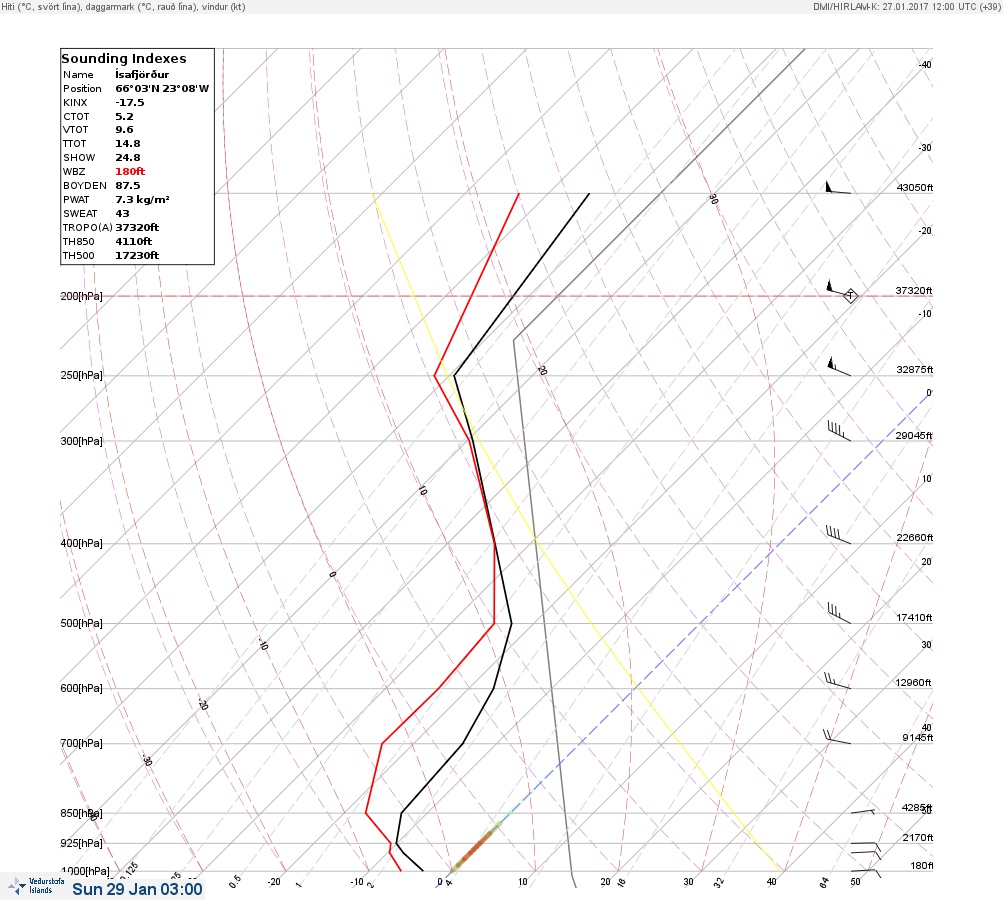Click the TROPO(A) label in index box

88,228
